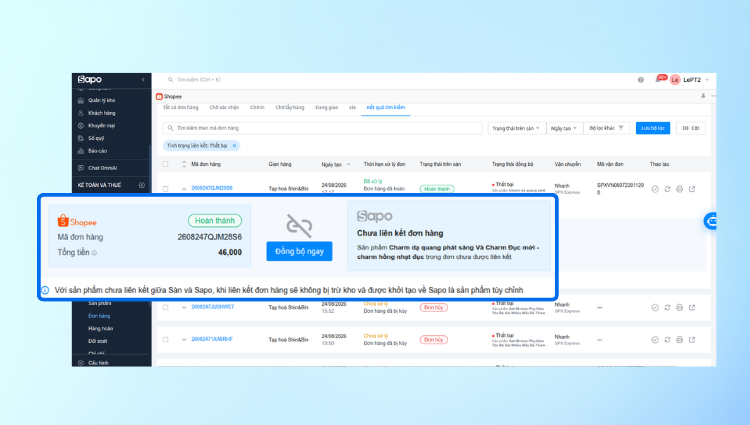The height and width of the screenshot is (425, 750).
Task: Open Cấu hình settings in the sidebar
Action: pyautogui.click(x=98, y=363)
